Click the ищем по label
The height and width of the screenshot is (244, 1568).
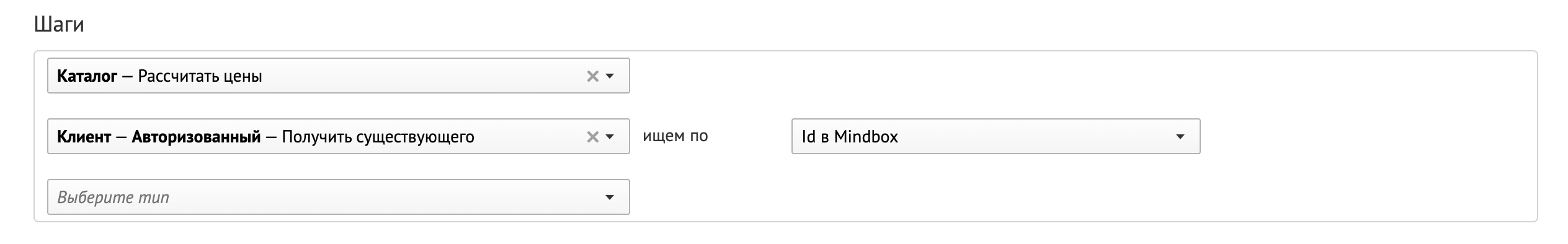675,136
